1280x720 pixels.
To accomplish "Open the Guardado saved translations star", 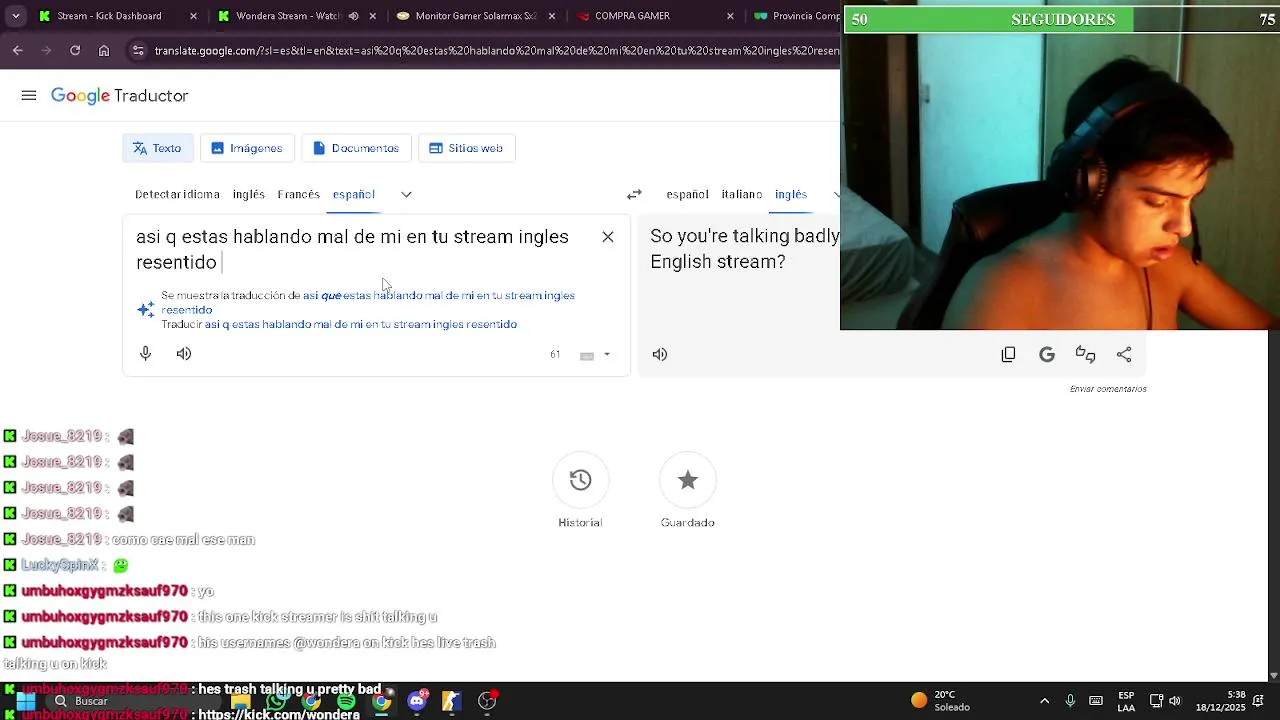I will 688,480.
